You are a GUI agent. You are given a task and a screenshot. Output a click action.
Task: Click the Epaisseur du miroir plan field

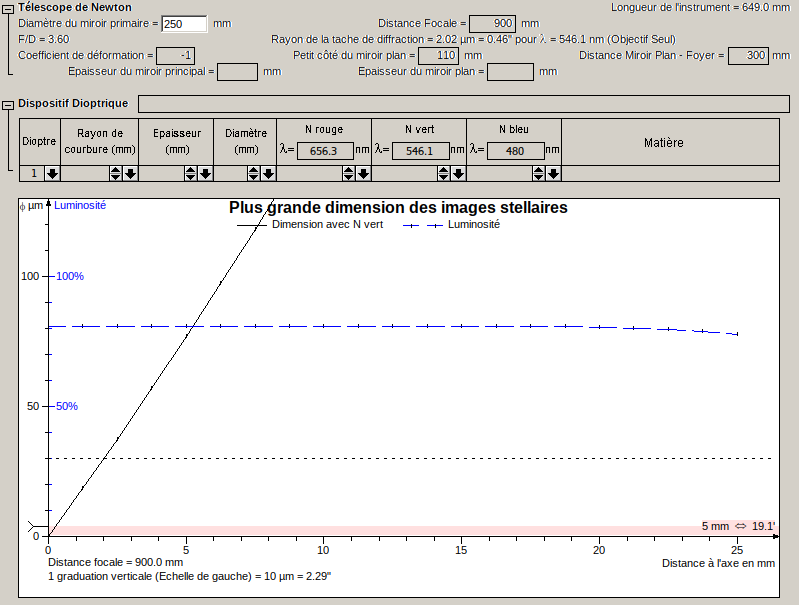(x=511, y=72)
